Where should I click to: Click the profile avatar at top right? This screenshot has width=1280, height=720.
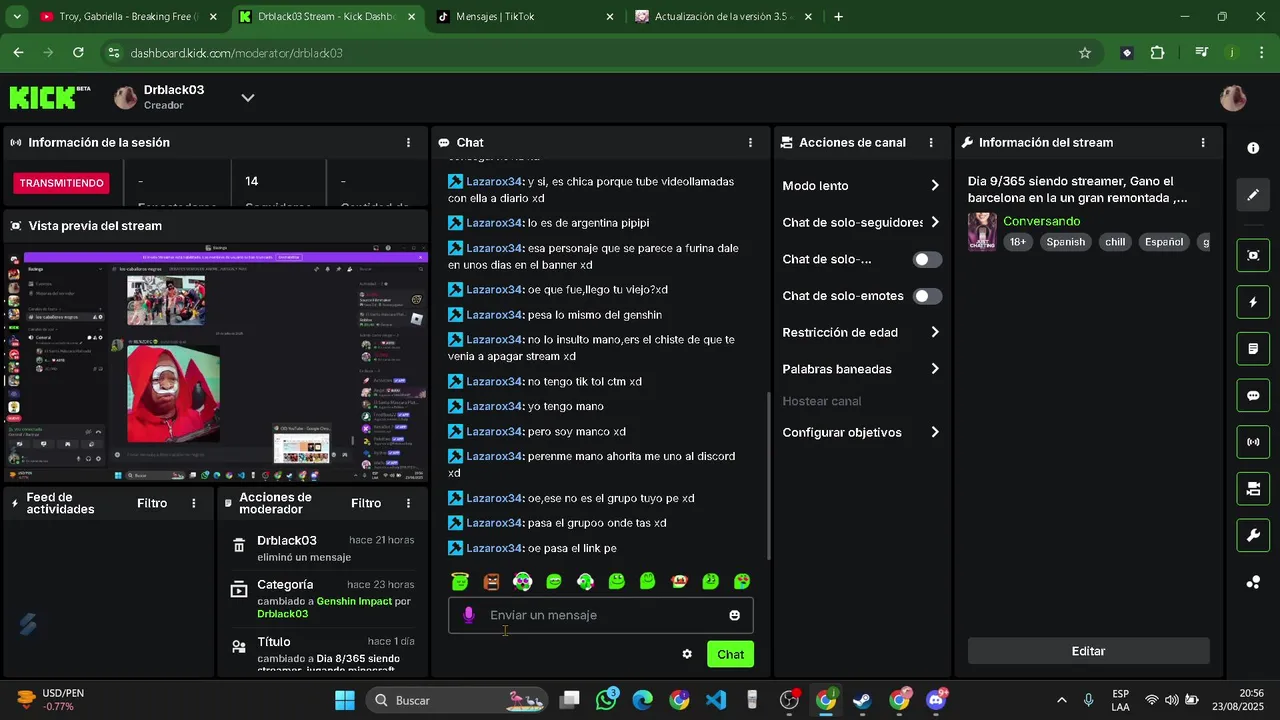pos(1233,98)
